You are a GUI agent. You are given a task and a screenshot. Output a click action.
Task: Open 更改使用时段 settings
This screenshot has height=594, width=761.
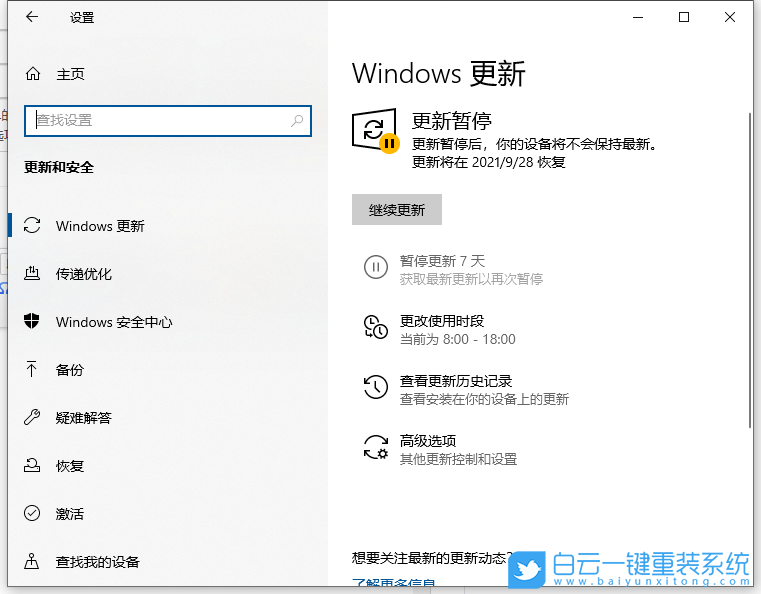point(439,330)
